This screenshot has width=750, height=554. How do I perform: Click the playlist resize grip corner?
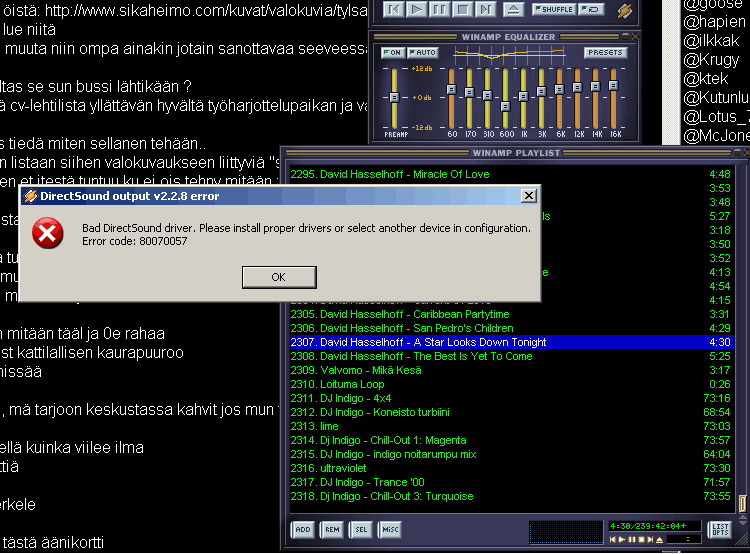(x=742, y=541)
